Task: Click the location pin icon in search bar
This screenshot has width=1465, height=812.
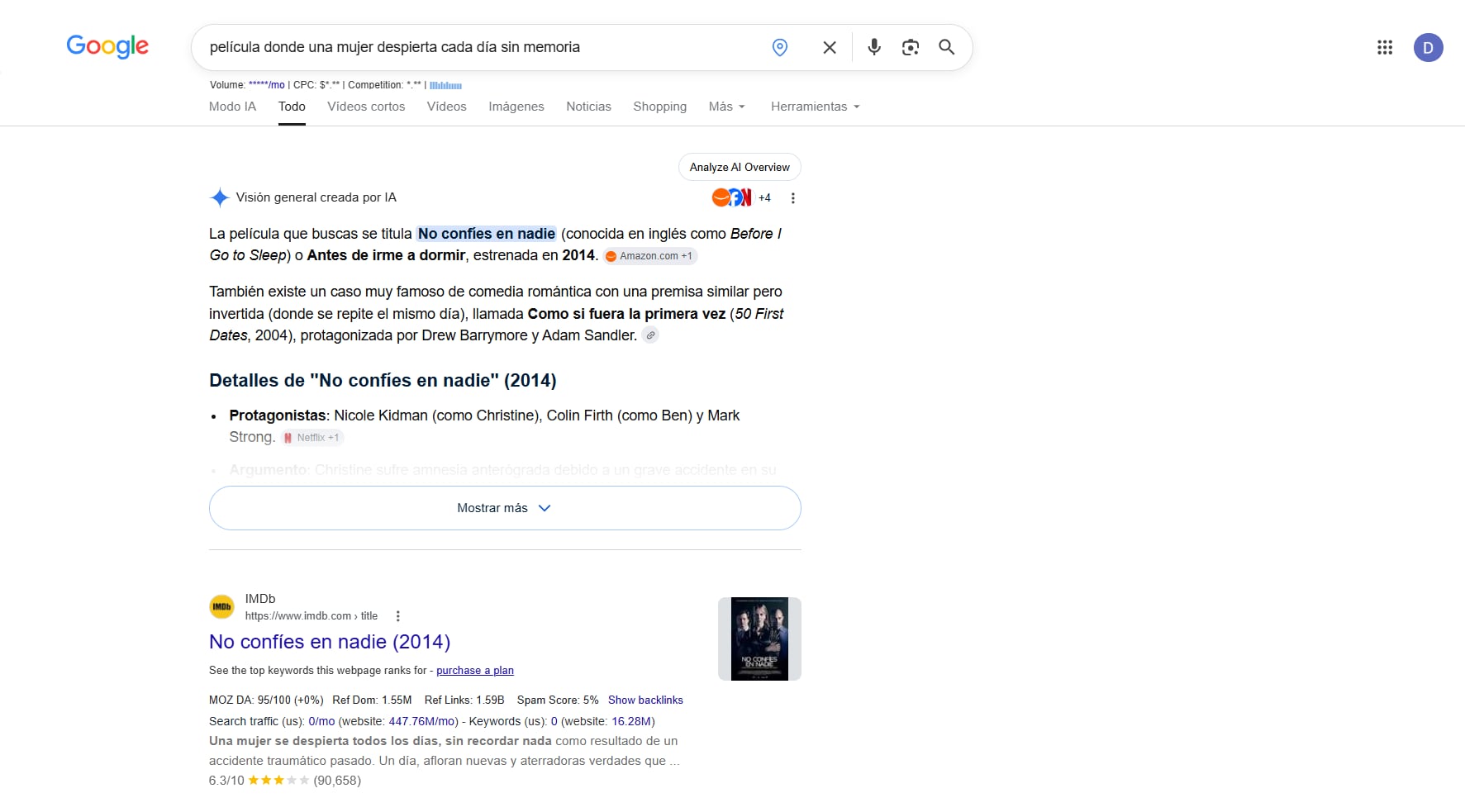Action: click(x=779, y=47)
